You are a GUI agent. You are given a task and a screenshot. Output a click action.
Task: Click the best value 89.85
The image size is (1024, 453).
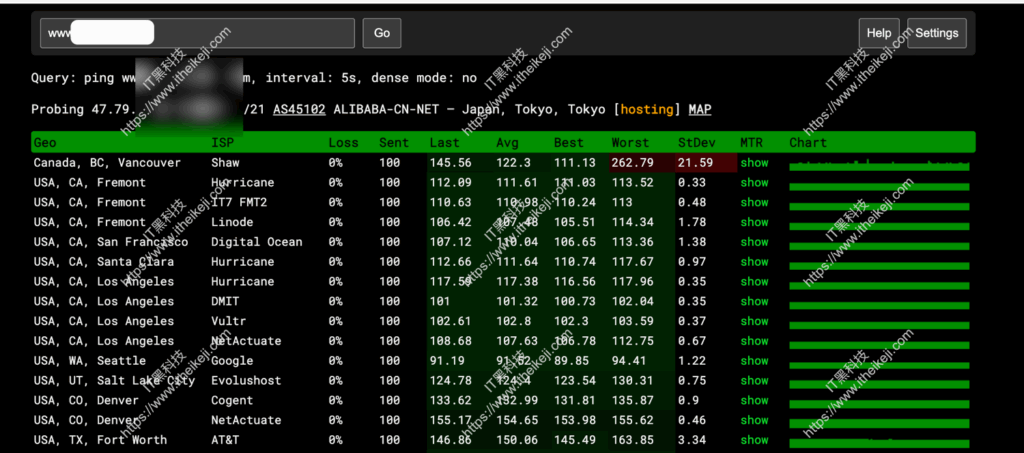(x=571, y=360)
